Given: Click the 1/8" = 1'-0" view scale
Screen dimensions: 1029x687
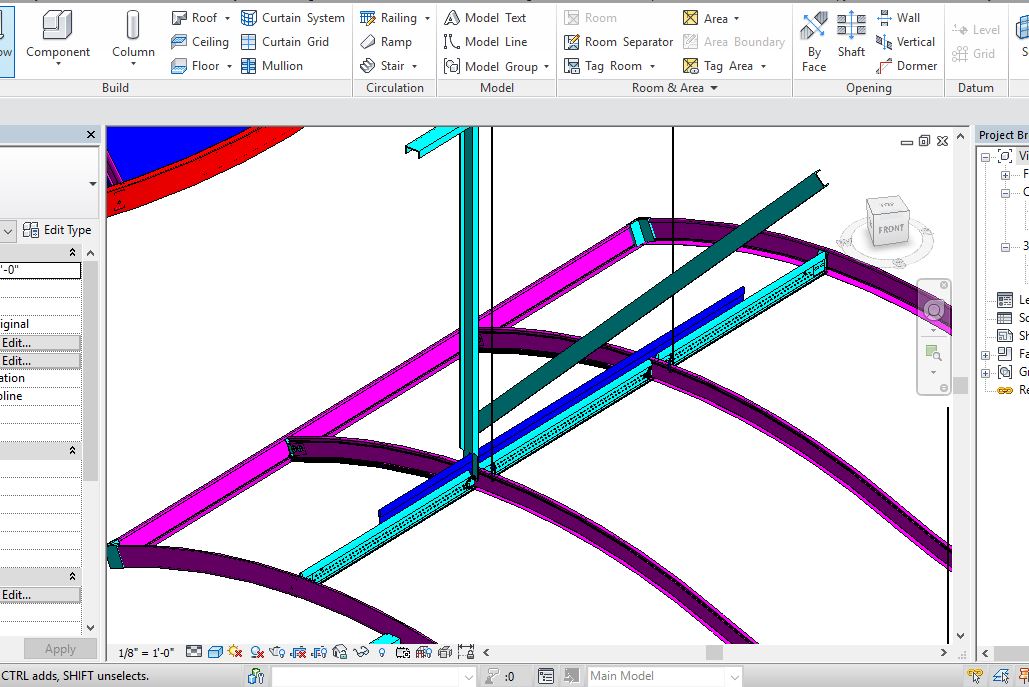Looking at the screenshot, I should pyautogui.click(x=146, y=653).
